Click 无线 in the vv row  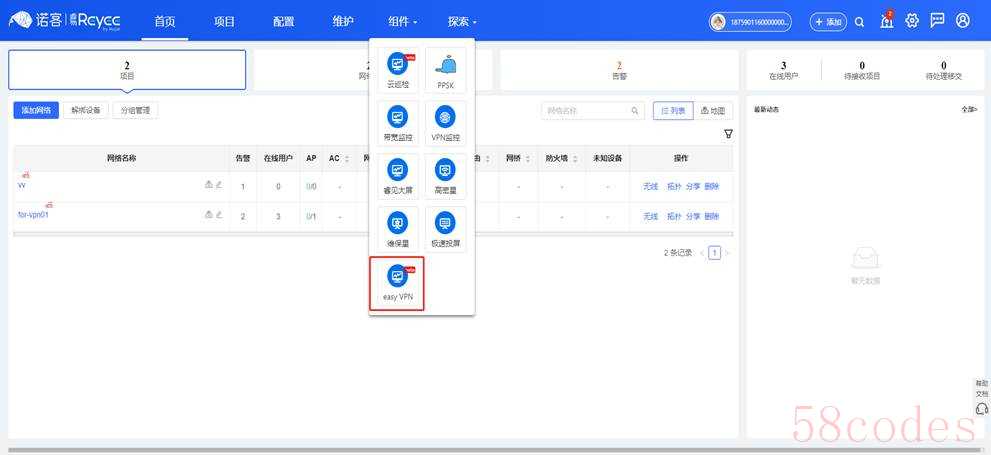click(651, 186)
